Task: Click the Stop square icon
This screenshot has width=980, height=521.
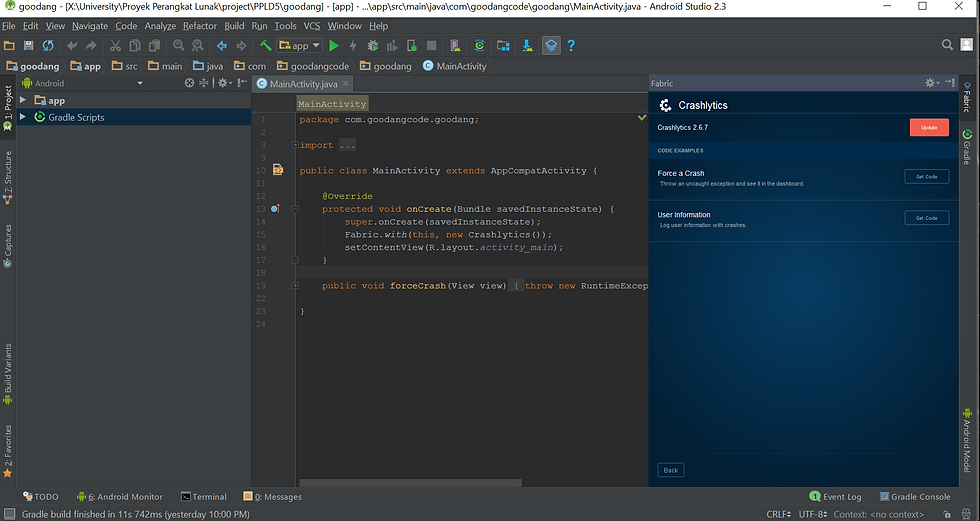Action: pos(431,46)
